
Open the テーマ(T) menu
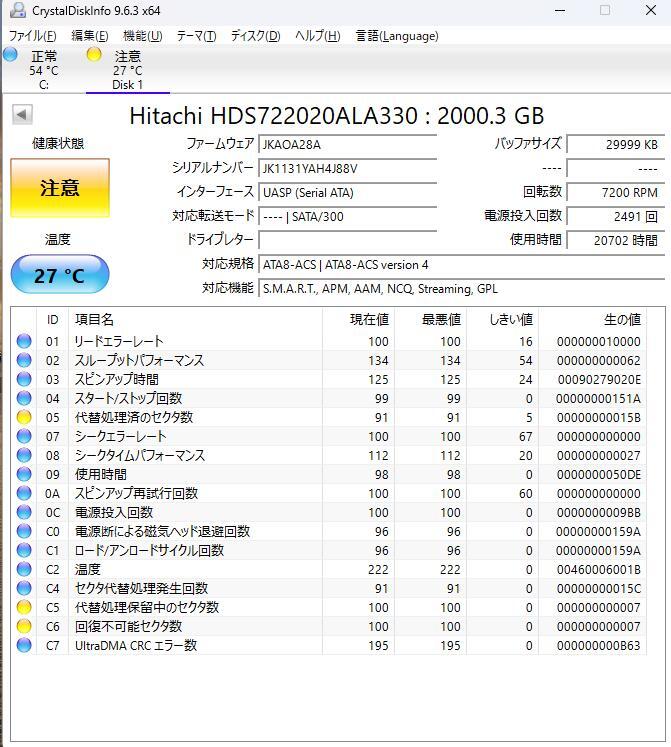tap(196, 36)
